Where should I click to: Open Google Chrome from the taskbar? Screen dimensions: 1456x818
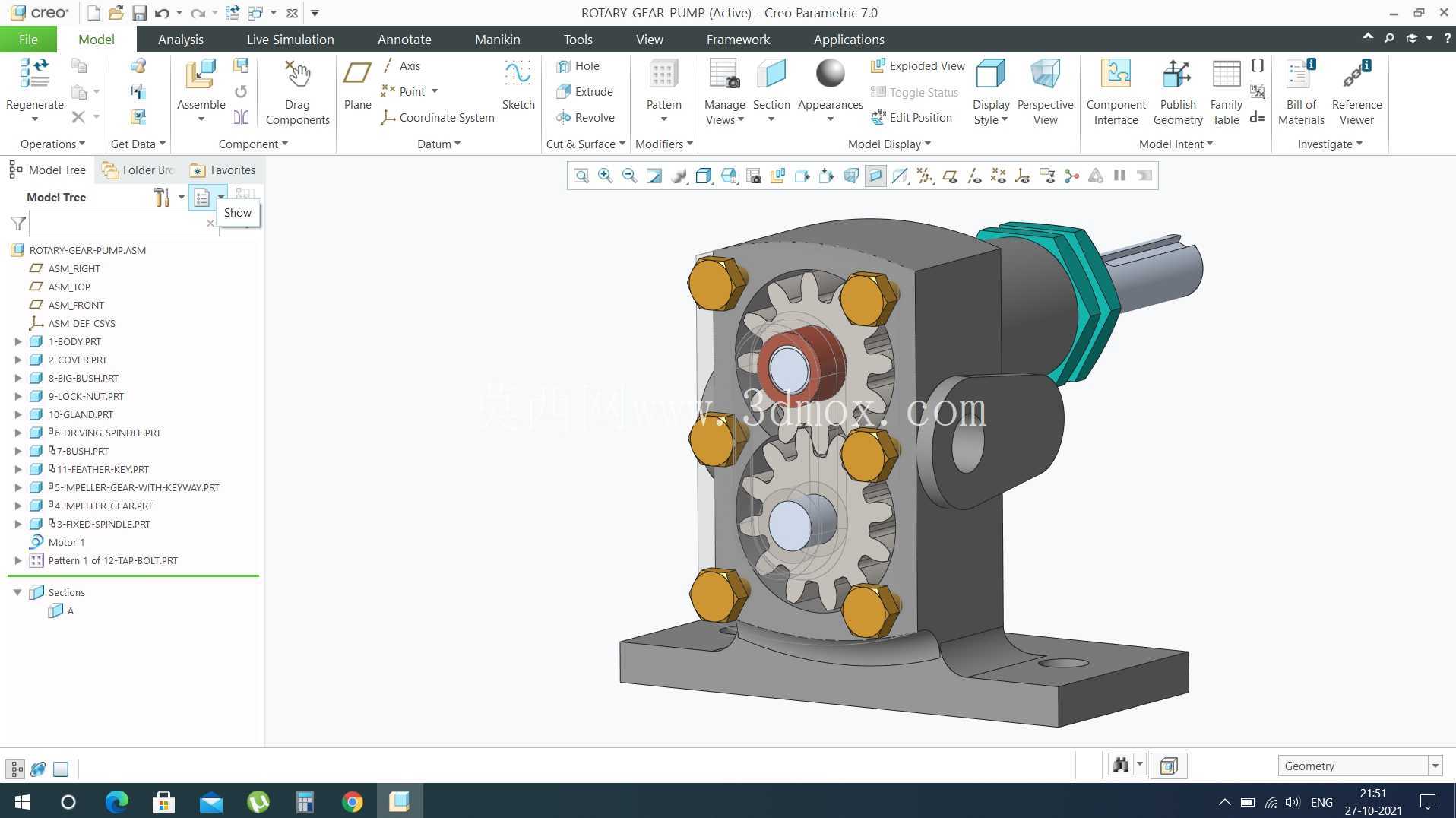pos(352,801)
